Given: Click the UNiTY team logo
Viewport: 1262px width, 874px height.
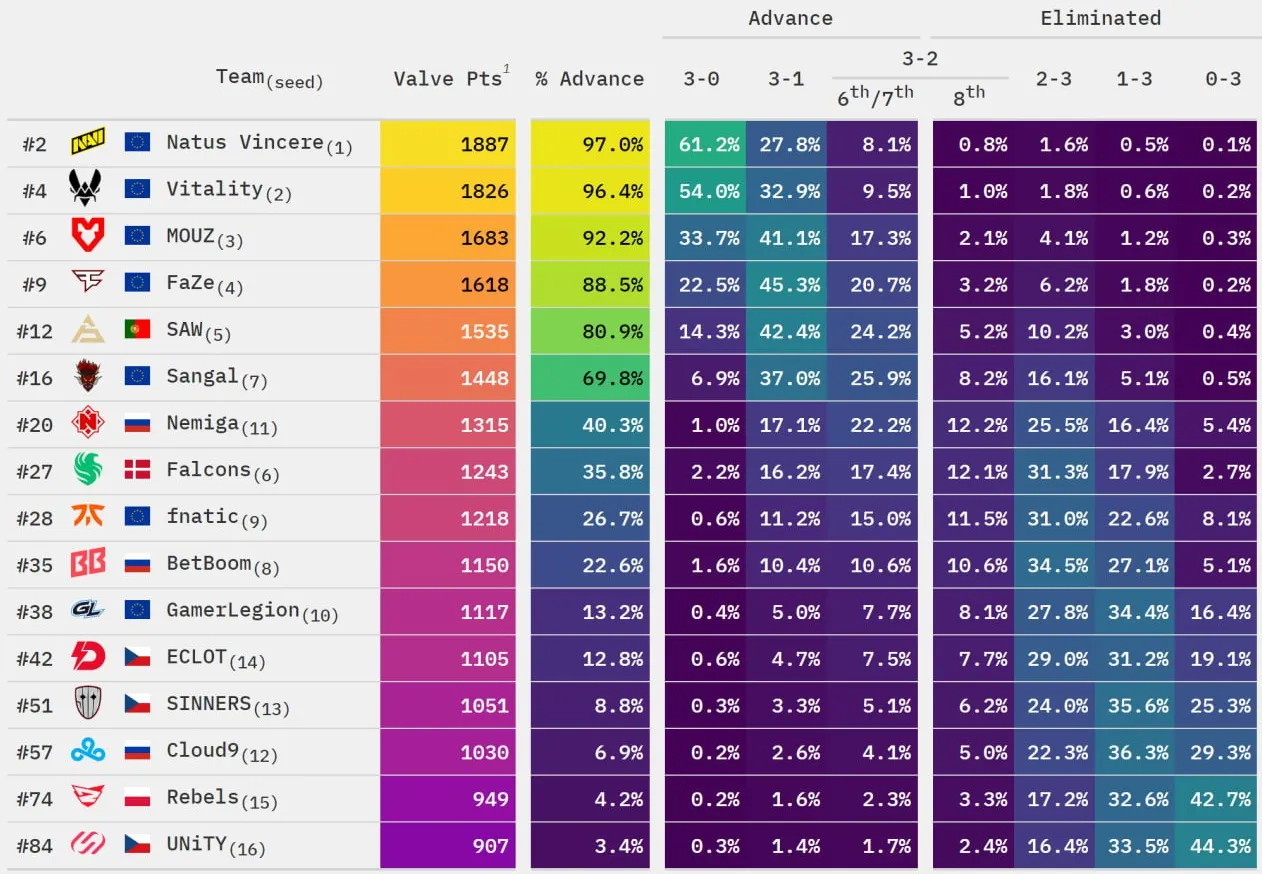Looking at the screenshot, I should coord(88,844).
